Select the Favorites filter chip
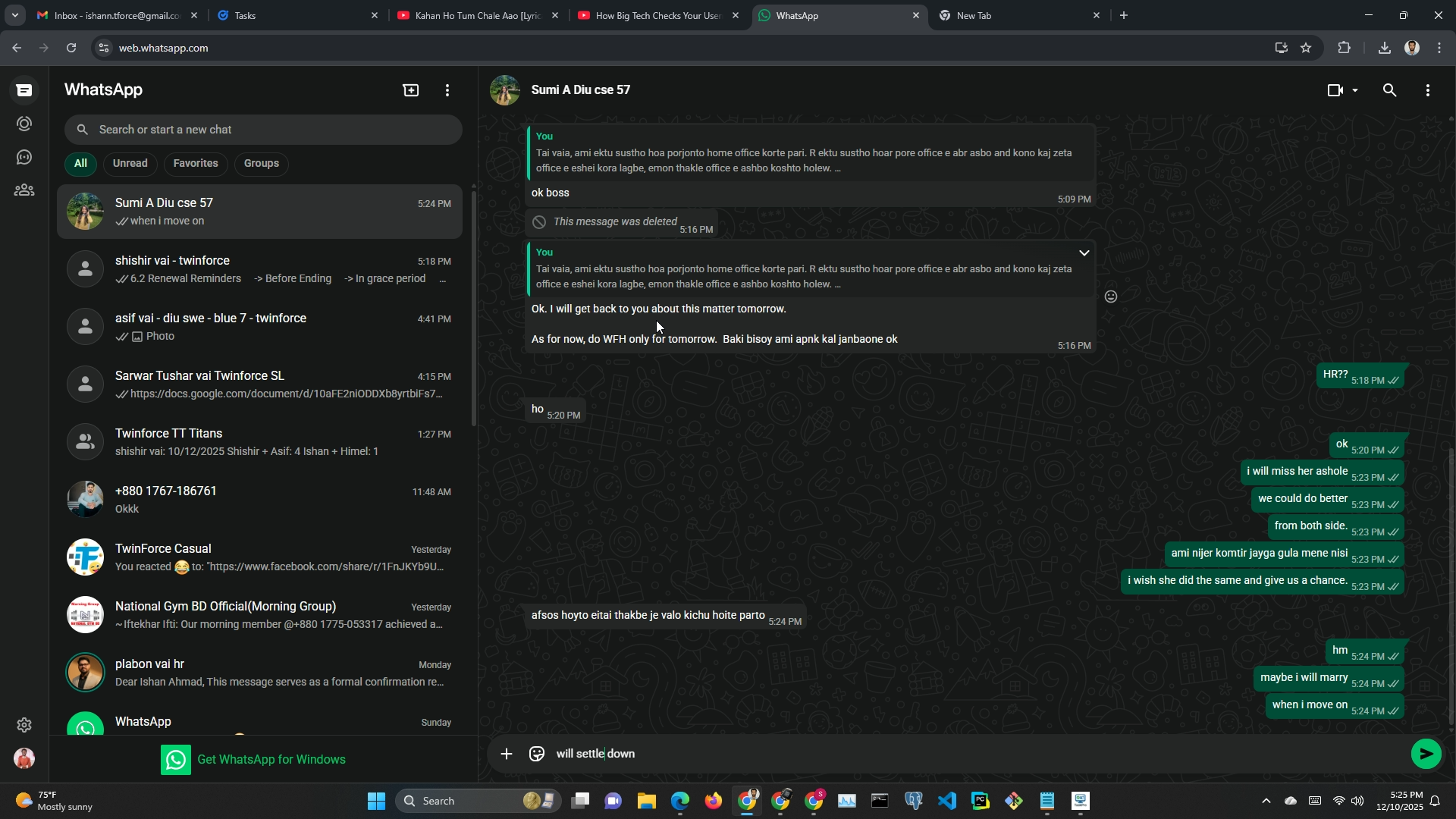This screenshot has width=1456, height=819. tap(195, 164)
